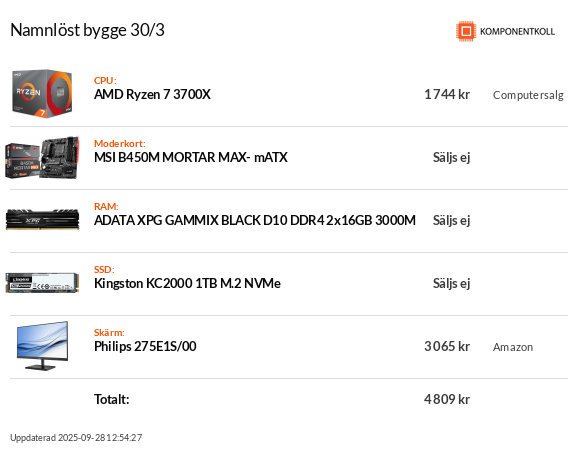The width and height of the screenshot is (577, 451).
Task: Open the Philips monitor product image
Action: click(x=42, y=346)
